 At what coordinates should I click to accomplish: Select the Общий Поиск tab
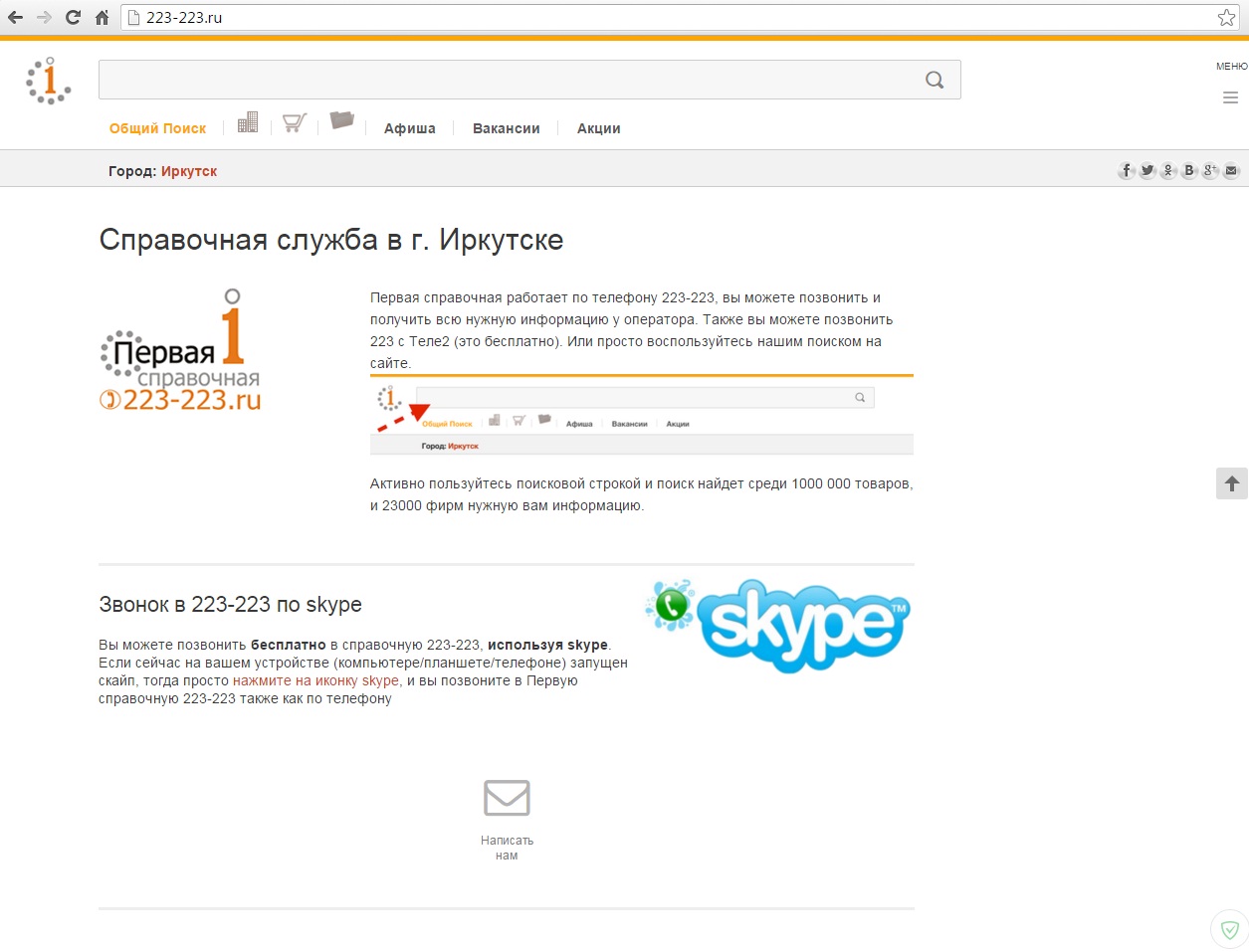tap(157, 128)
